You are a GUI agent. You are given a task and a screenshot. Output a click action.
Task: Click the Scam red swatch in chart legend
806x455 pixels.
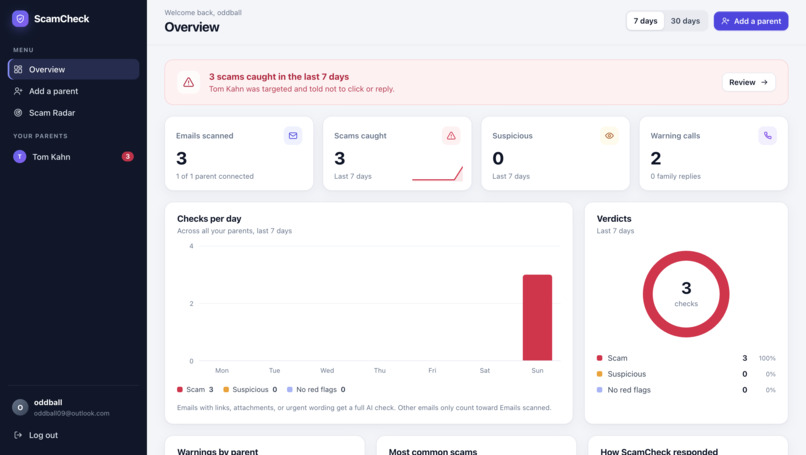pos(180,390)
